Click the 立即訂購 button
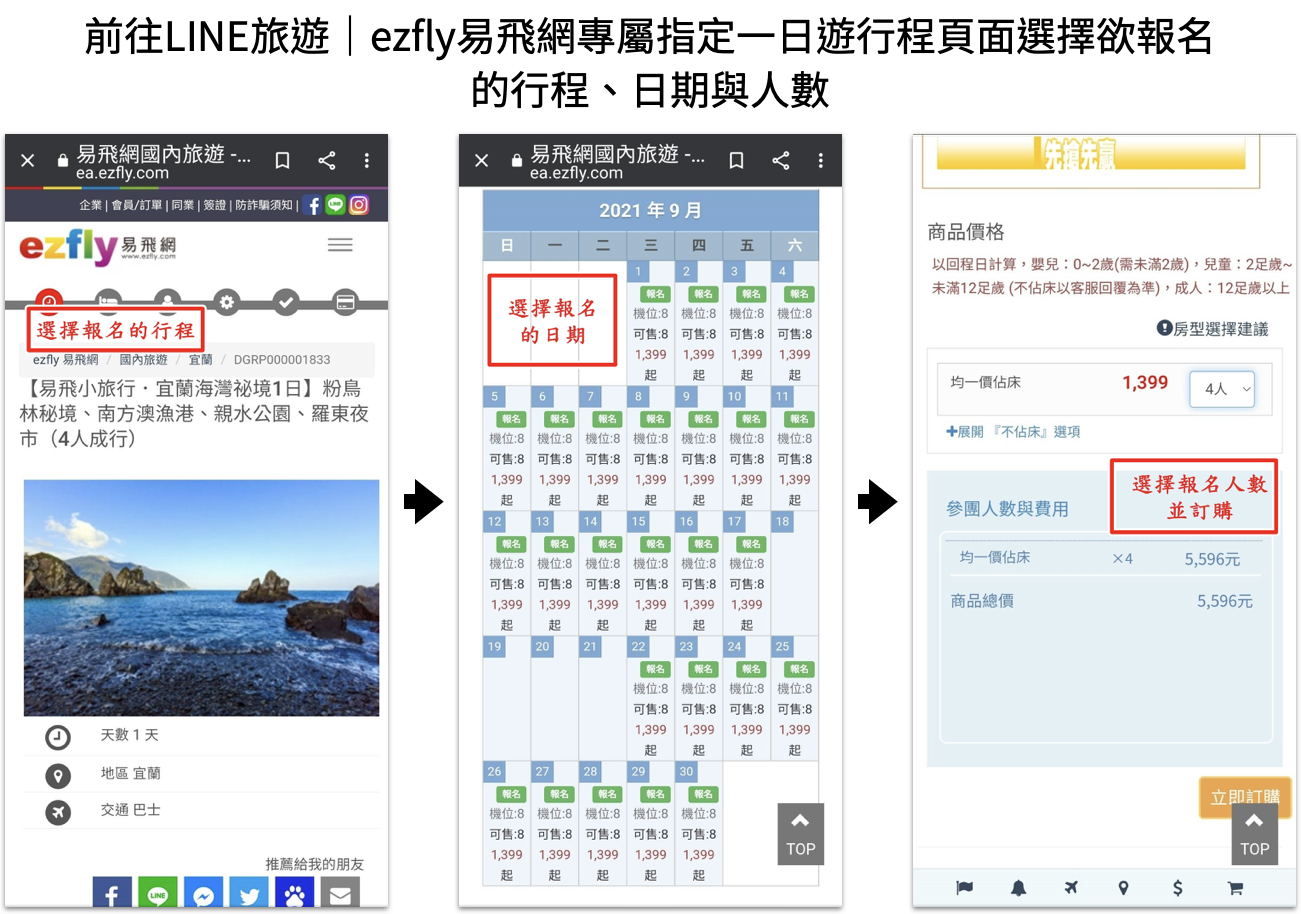The image size is (1301, 914). (1244, 798)
